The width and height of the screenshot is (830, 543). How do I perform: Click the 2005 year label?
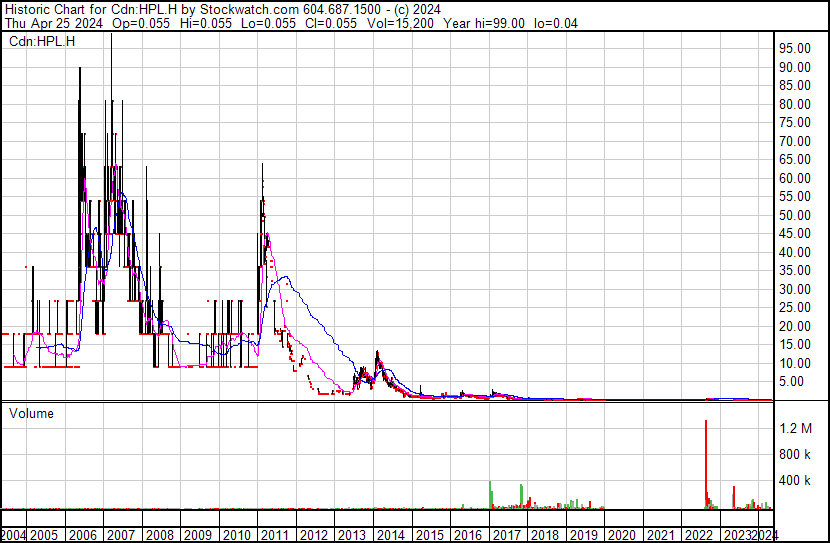(43, 535)
